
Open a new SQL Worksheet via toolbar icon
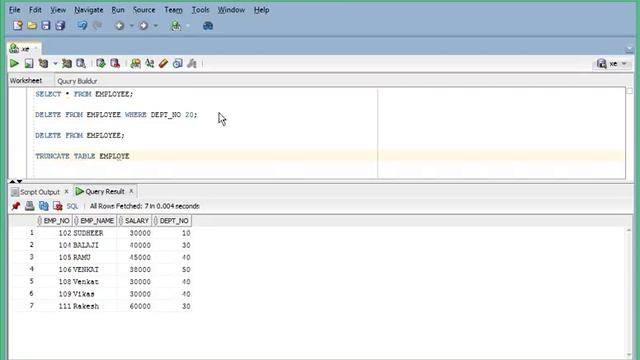pyautogui.click(x=176, y=26)
